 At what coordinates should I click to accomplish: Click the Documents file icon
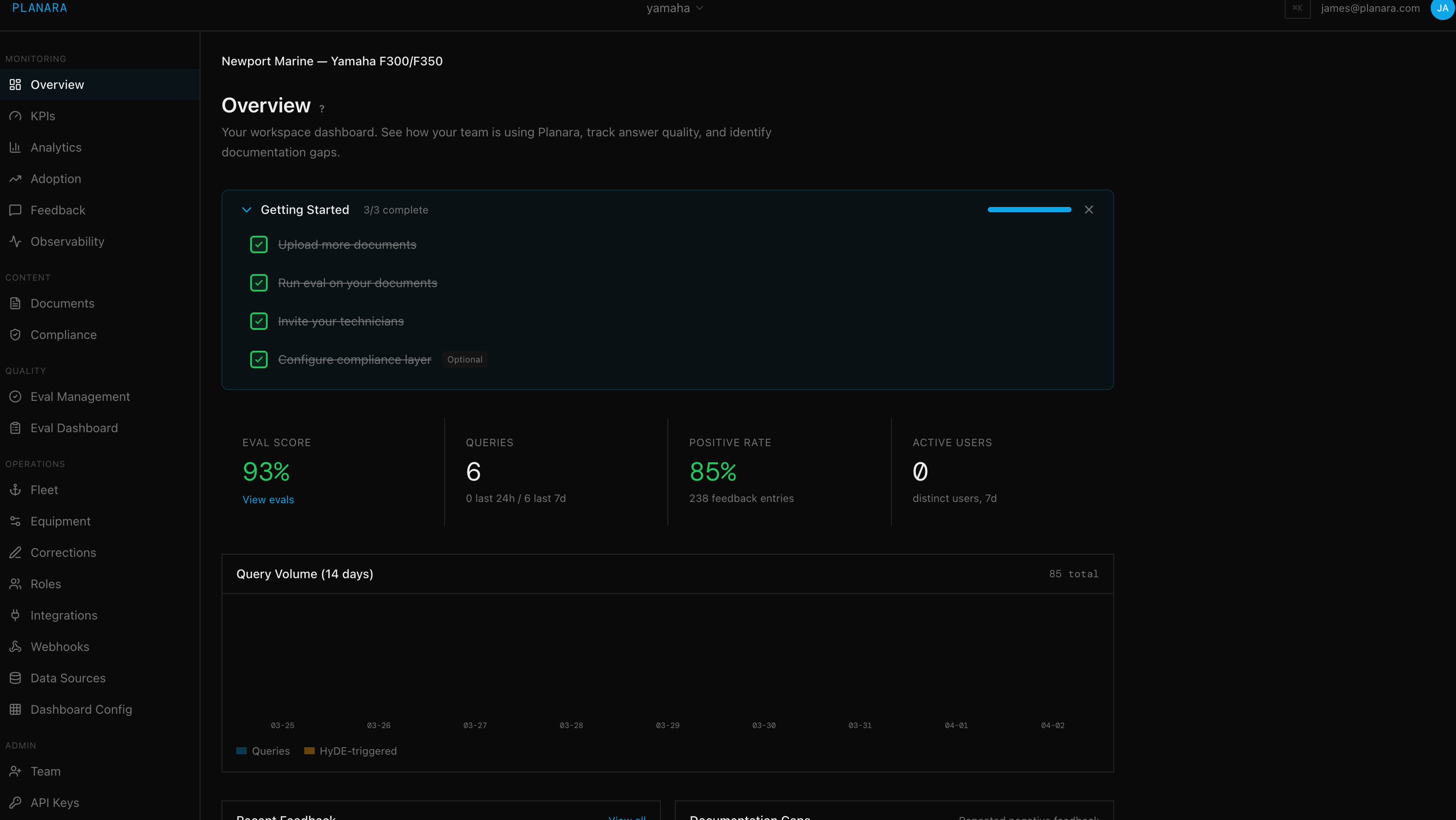pyautogui.click(x=15, y=303)
